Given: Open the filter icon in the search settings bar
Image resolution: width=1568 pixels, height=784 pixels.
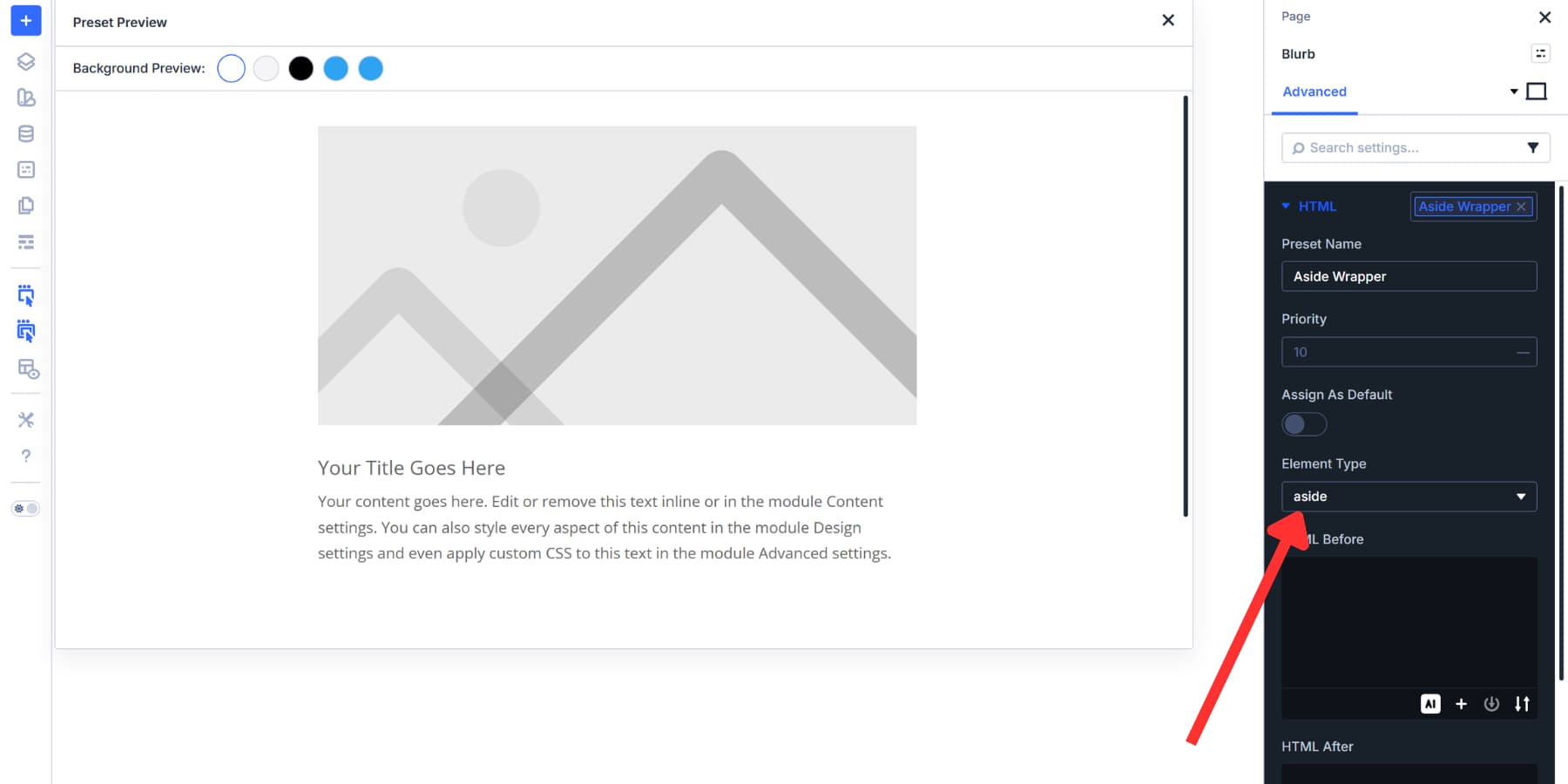Looking at the screenshot, I should (1533, 148).
